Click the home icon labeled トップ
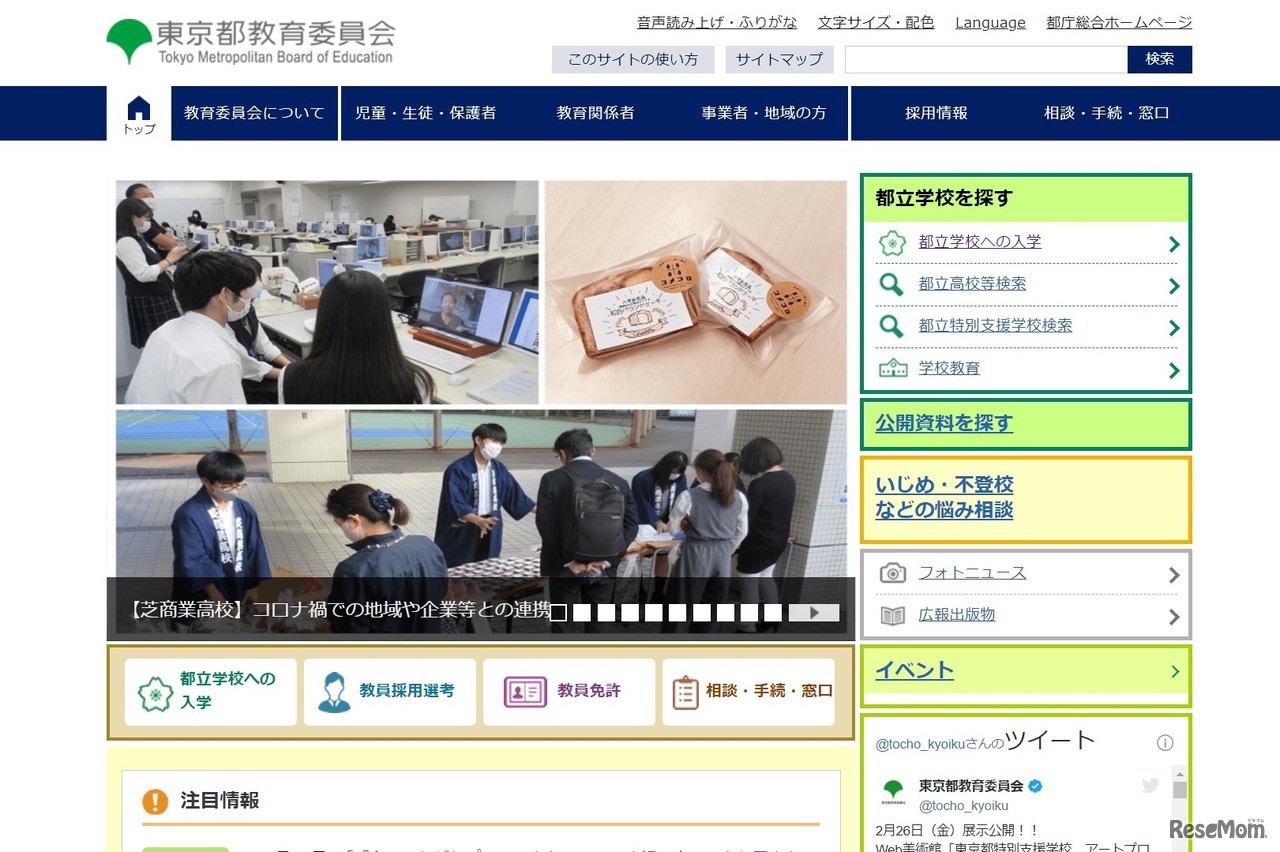 point(137,110)
